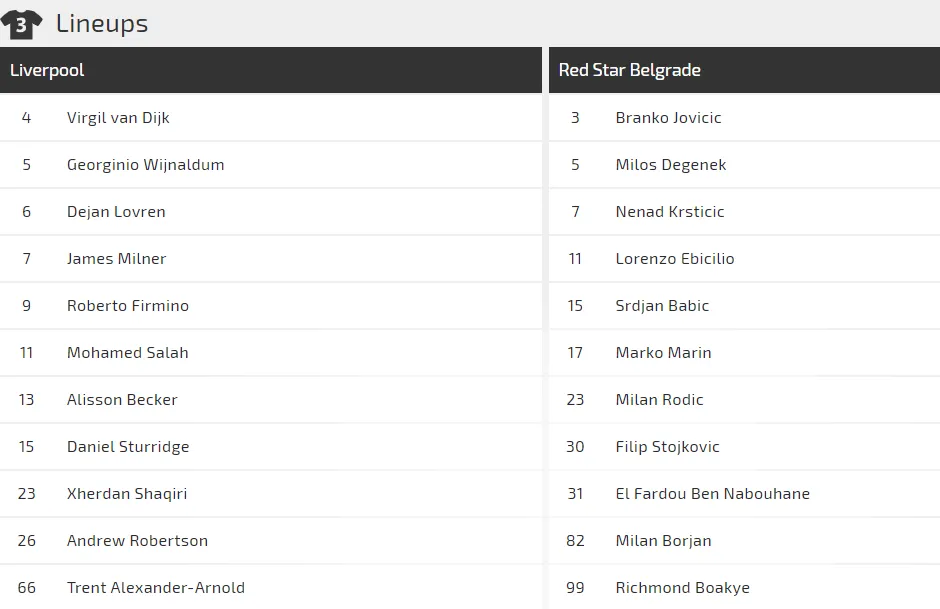The width and height of the screenshot is (940, 609).
Task: Open Mohamed Salah's player entry
Action: coord(127,353)
